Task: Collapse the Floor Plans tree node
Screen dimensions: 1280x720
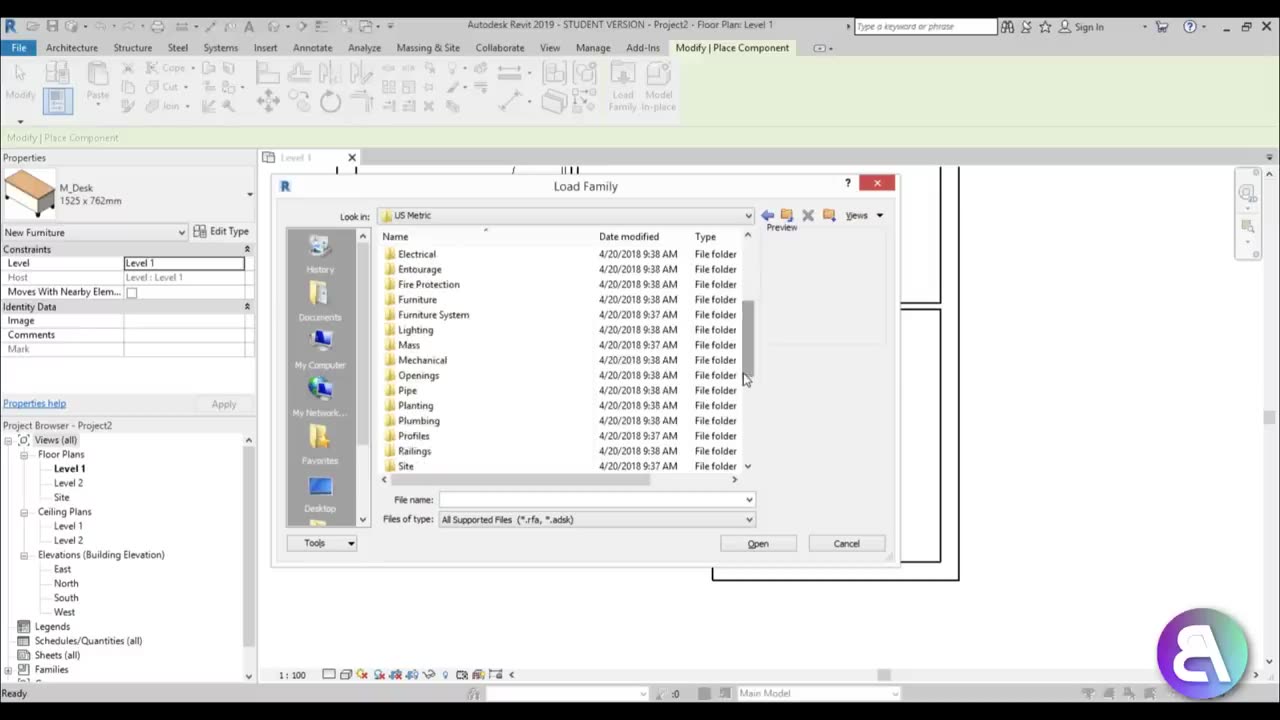Action: click(24, 455)
